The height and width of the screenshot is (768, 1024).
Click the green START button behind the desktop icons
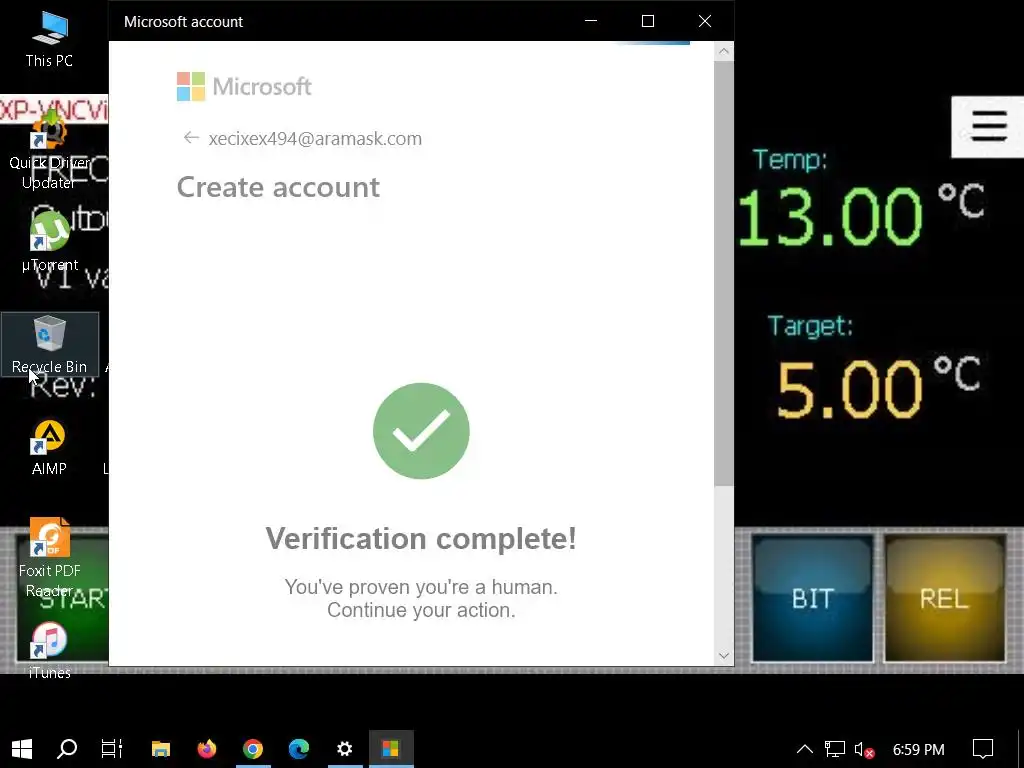coord(62,598)
